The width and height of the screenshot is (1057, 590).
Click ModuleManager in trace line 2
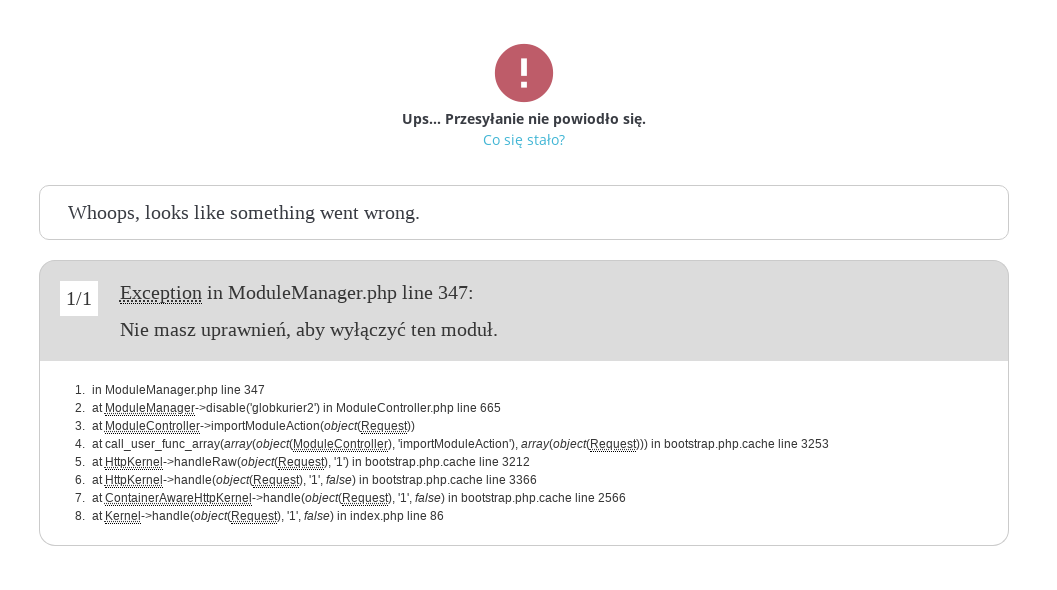tap(150, 408)
